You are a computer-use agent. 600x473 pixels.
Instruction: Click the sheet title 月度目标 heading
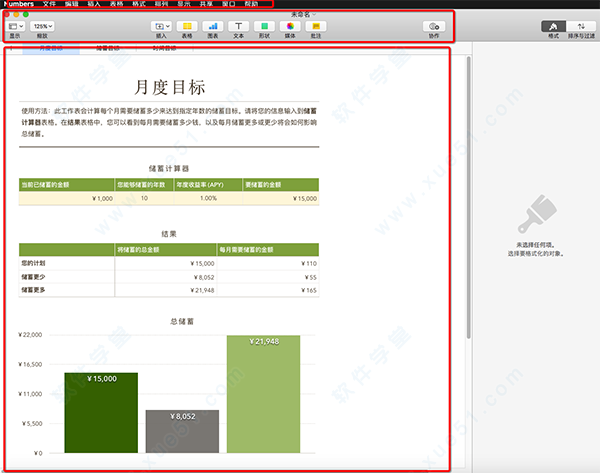tap(170, 87)
